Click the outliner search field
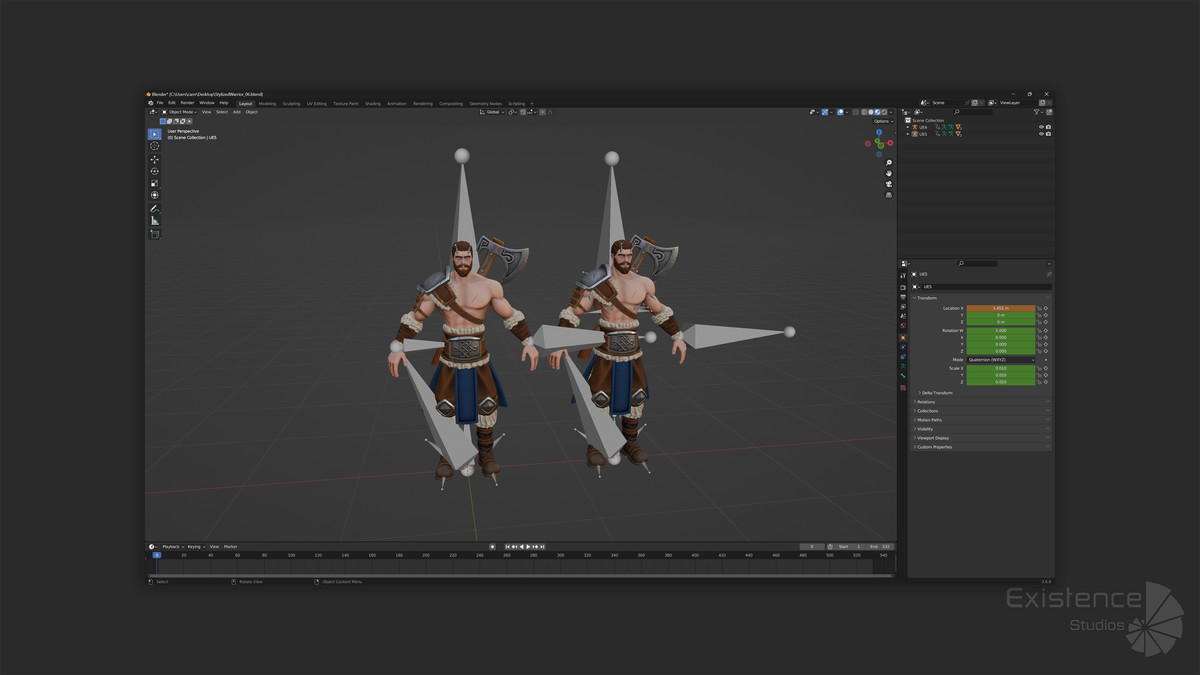 pyautogui.click(x=973, y=112)
